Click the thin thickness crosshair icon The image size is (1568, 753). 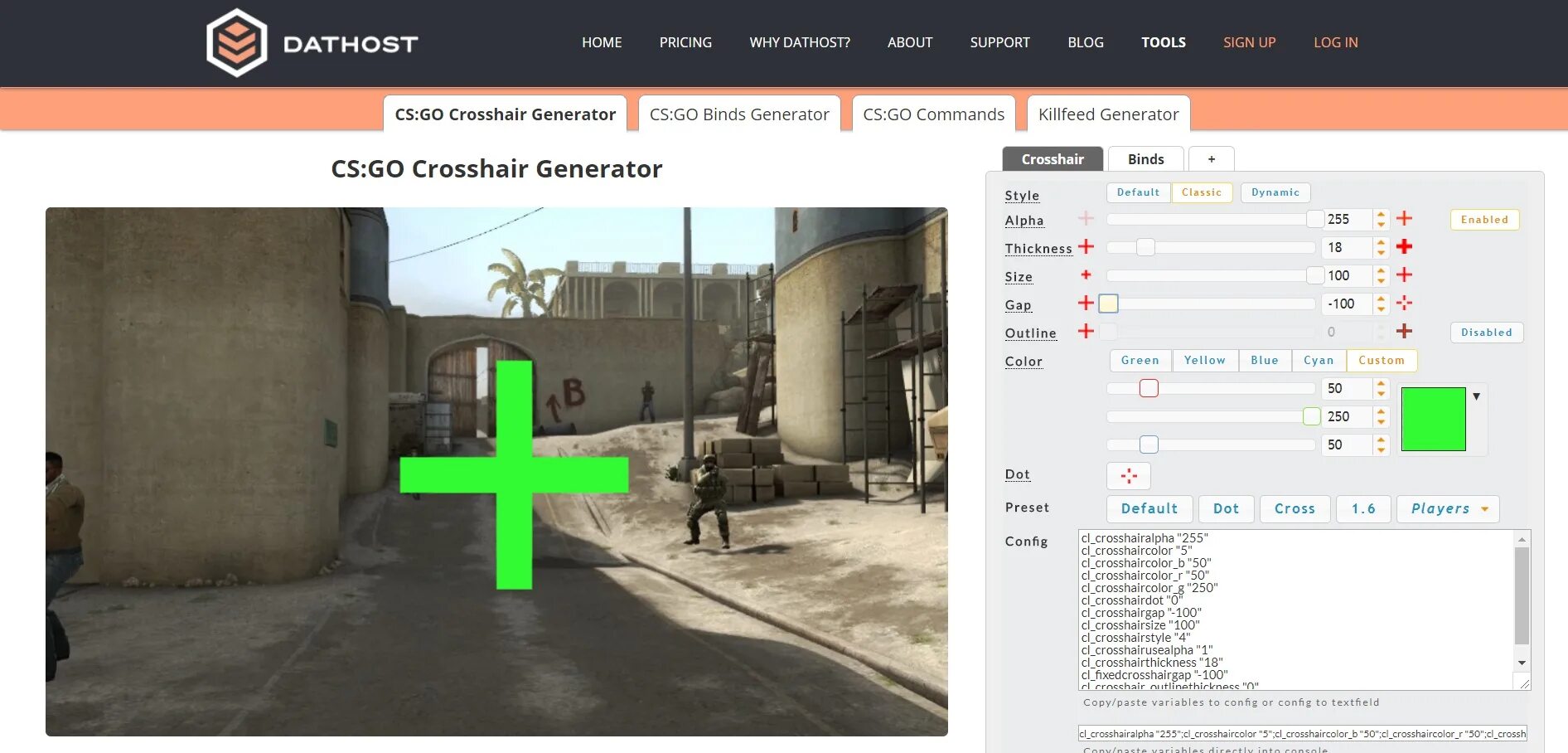click(x=1086, y=246)
